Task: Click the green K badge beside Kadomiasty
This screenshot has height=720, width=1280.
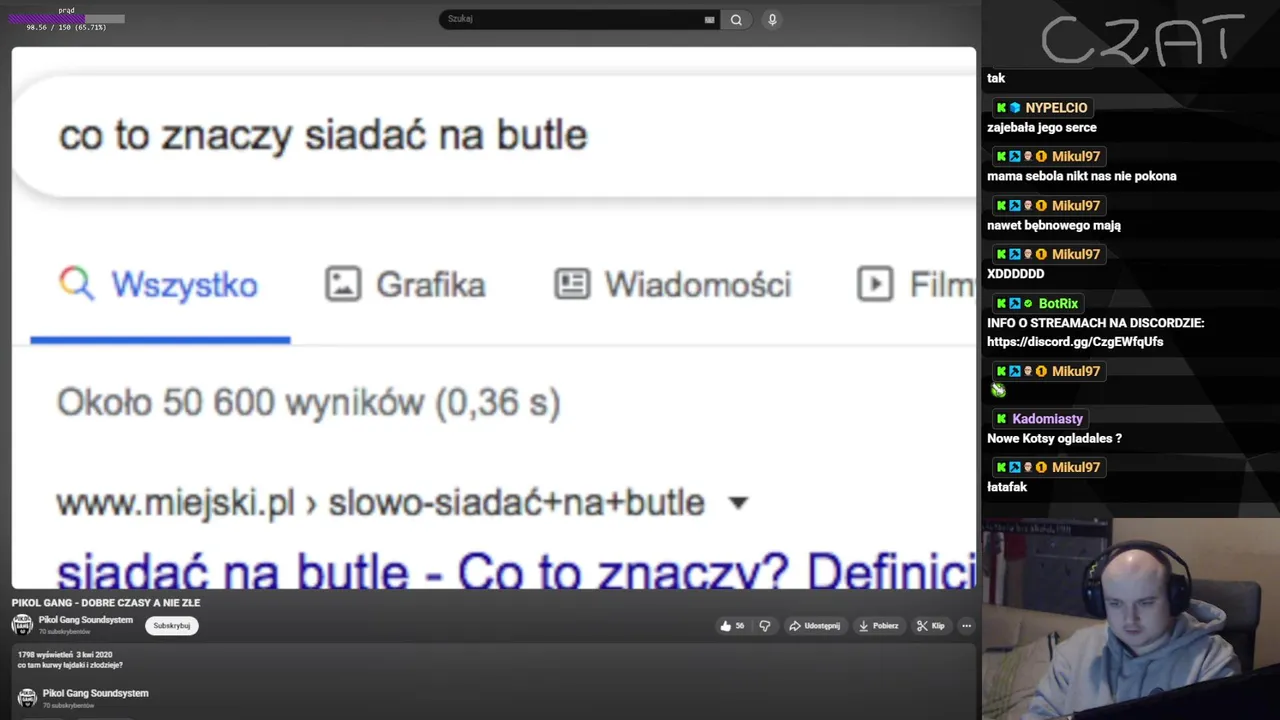Action: (1001, 419)
